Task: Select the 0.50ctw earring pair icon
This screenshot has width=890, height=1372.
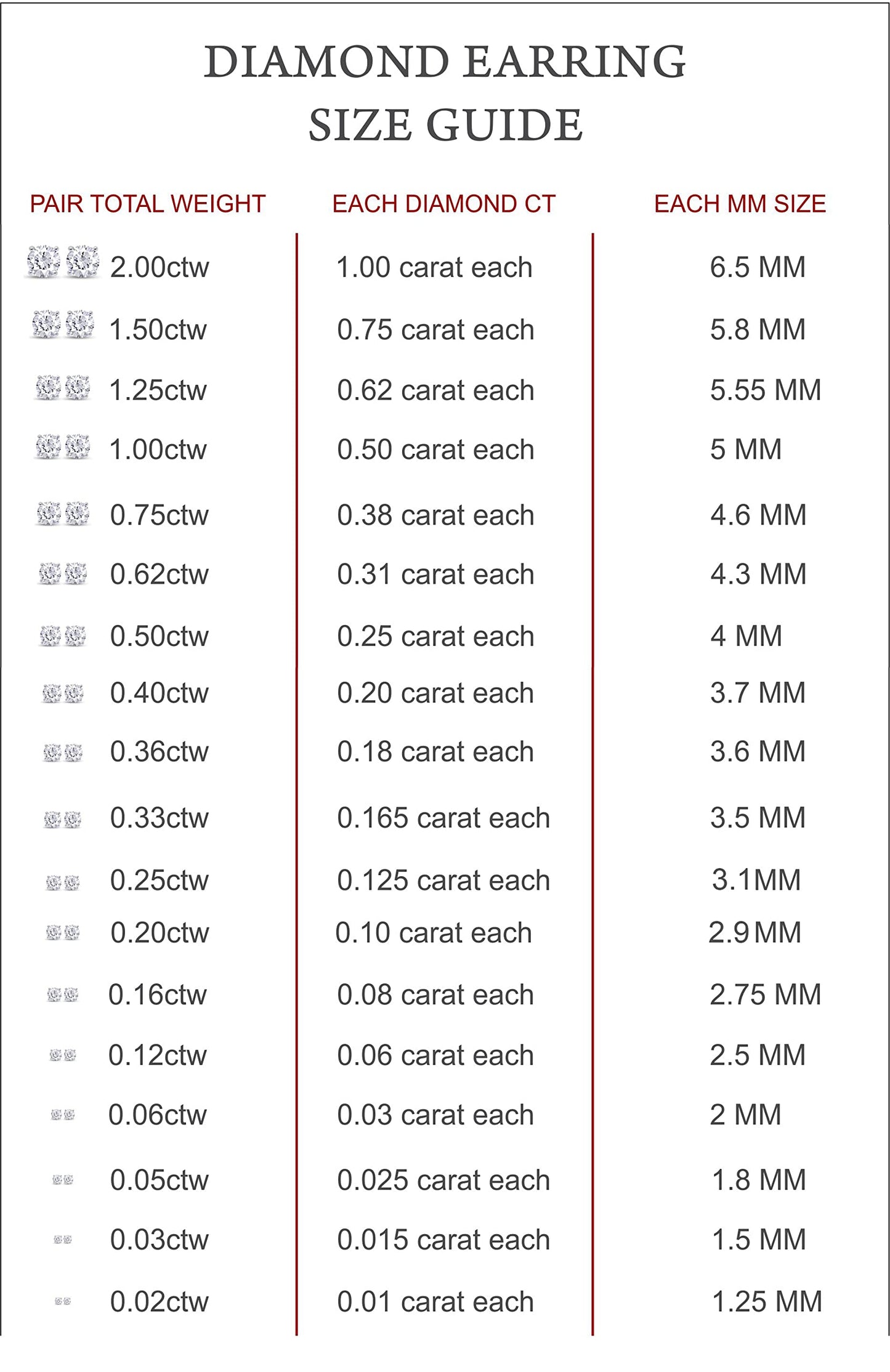Action: tap(63, 636)
